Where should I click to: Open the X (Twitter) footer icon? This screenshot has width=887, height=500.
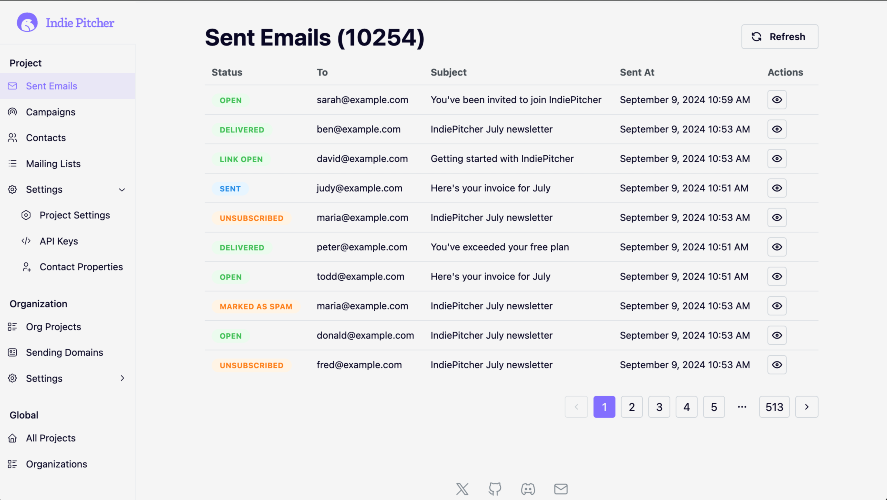pos(462,489)
